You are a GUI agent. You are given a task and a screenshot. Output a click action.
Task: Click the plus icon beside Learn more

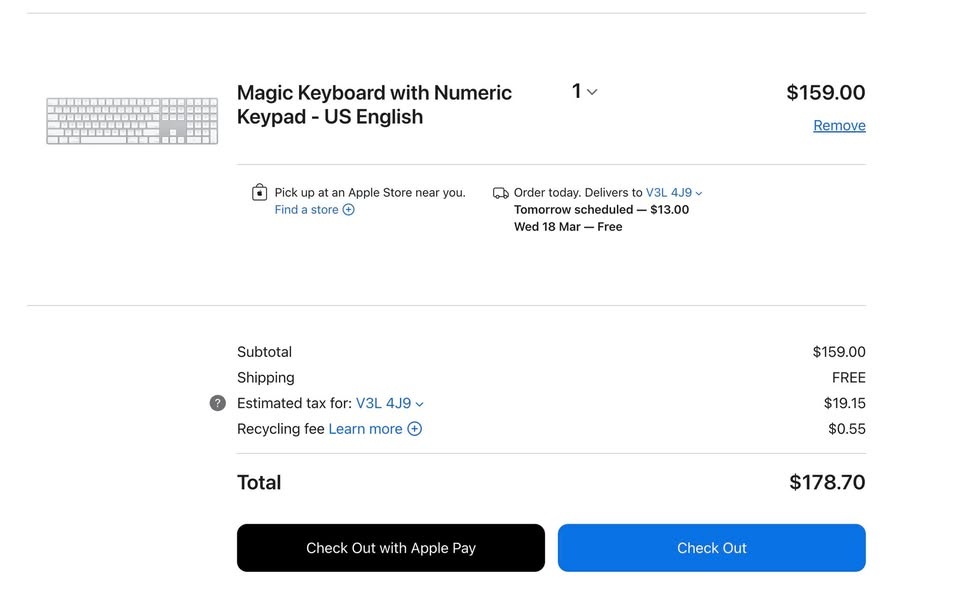(x=414, y=429)
